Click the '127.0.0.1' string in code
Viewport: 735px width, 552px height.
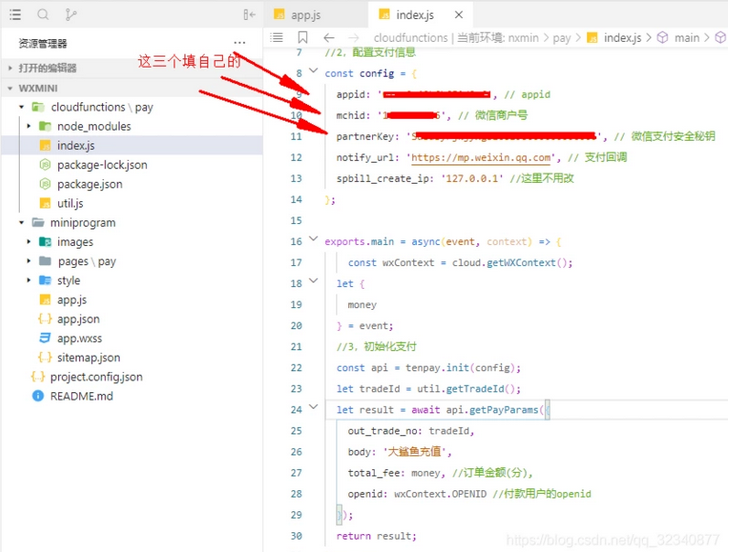point(472,179)
